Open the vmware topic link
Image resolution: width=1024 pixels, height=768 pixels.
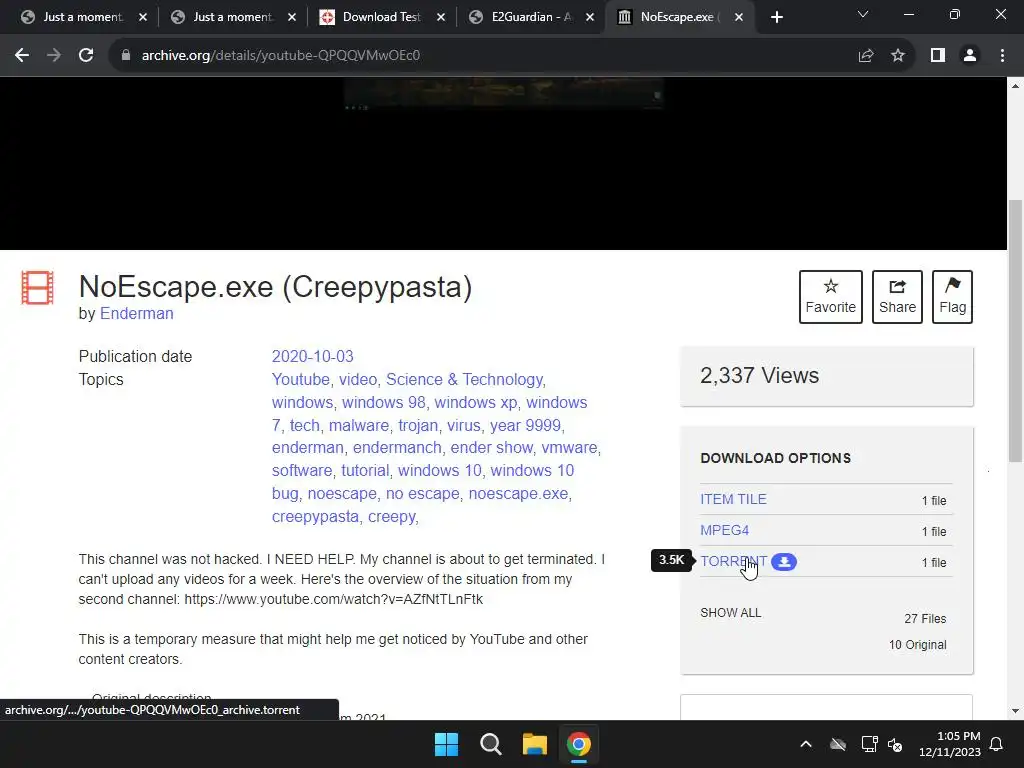pos(569,447)
